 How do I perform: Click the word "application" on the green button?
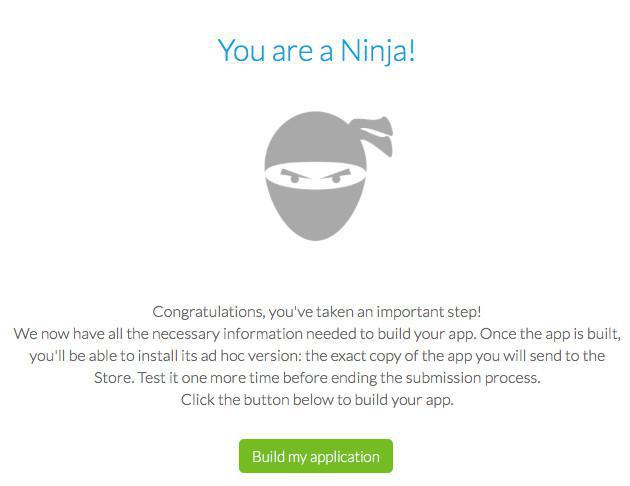click(x=345, y=457)
